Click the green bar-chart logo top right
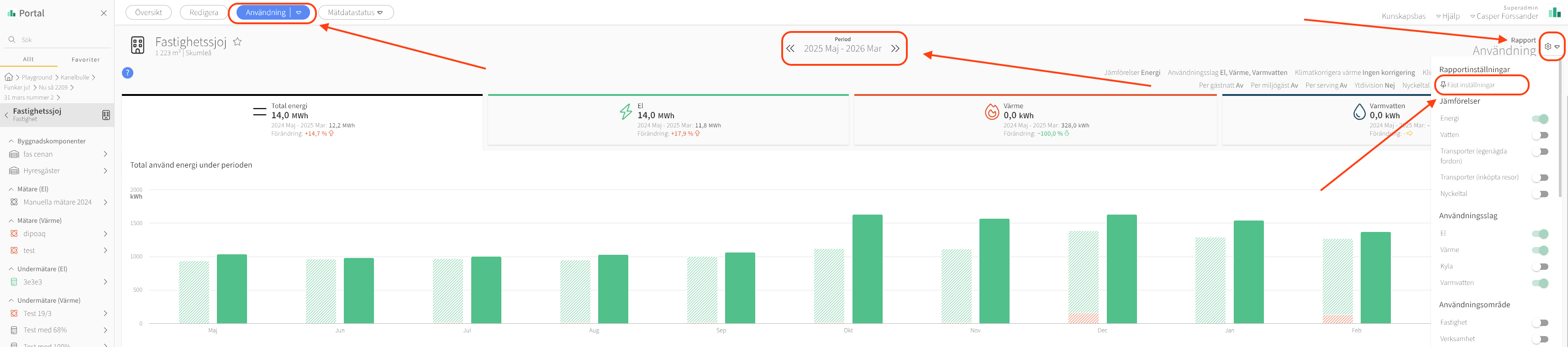The height and width of the screenshot is (347, 1568). (x=1555, y=12)
